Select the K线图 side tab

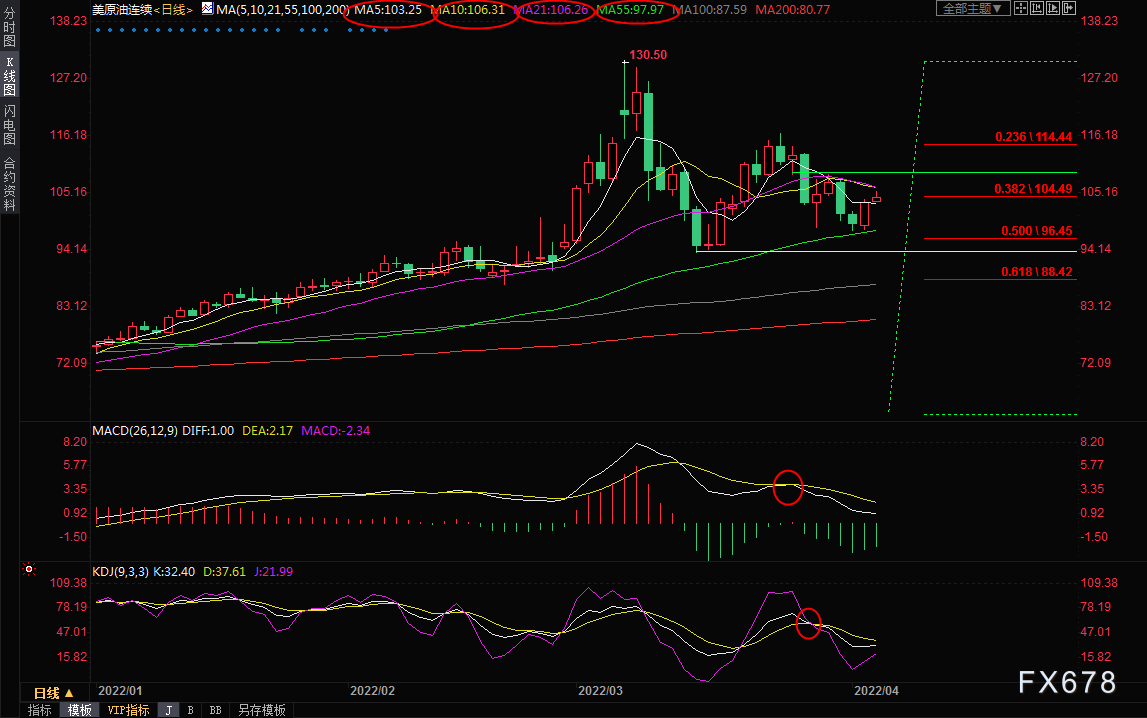coord(9,75)
